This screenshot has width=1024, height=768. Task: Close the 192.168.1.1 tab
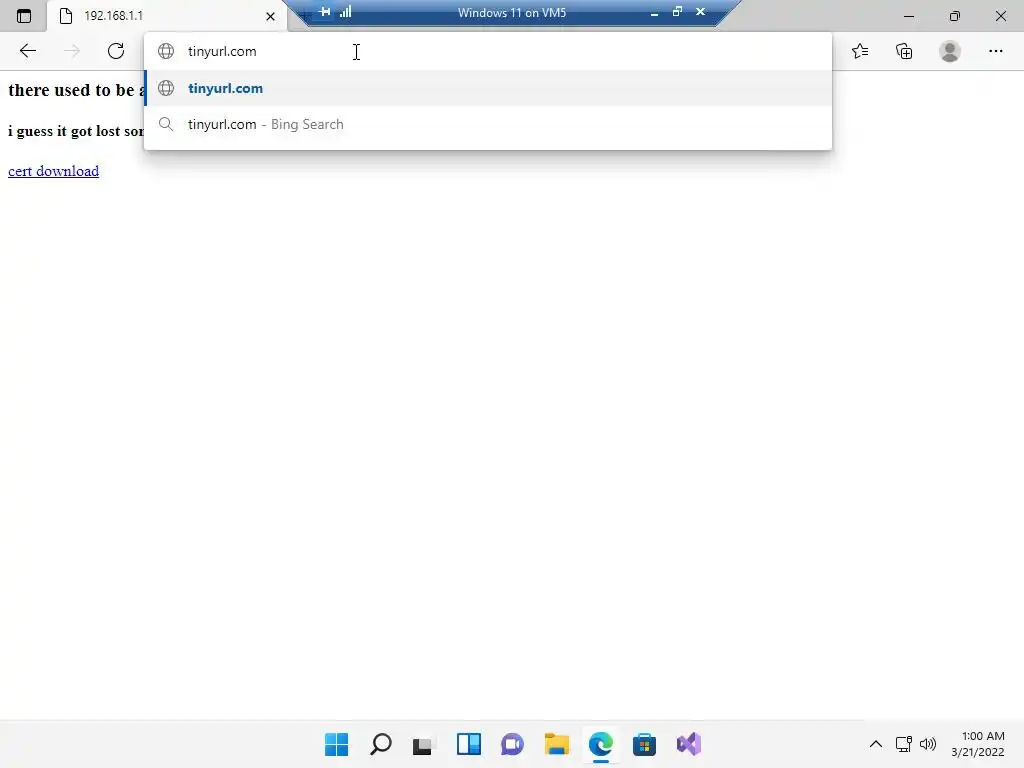pos(270,16)
